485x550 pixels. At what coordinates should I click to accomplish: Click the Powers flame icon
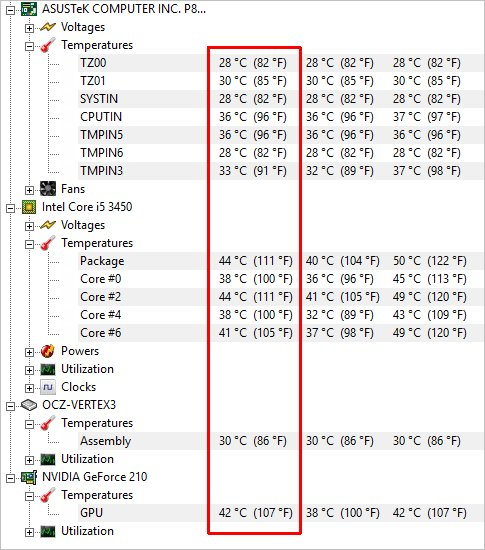coord(48,351)
